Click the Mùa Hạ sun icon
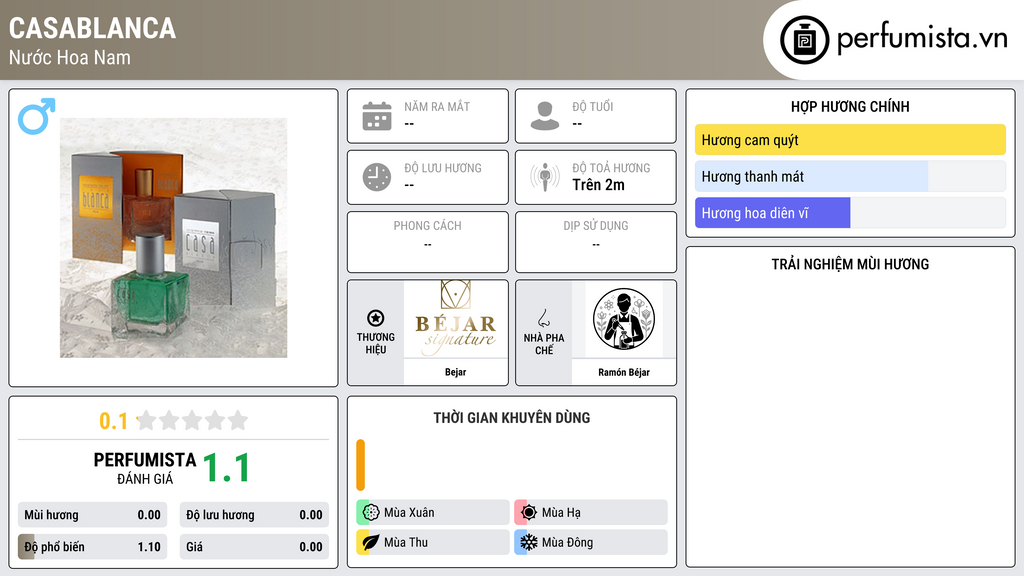 [x=529, y=513]
